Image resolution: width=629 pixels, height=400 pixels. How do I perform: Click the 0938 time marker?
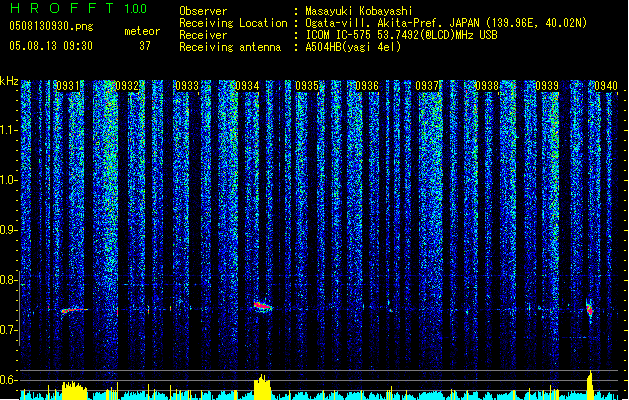point(487,86)
